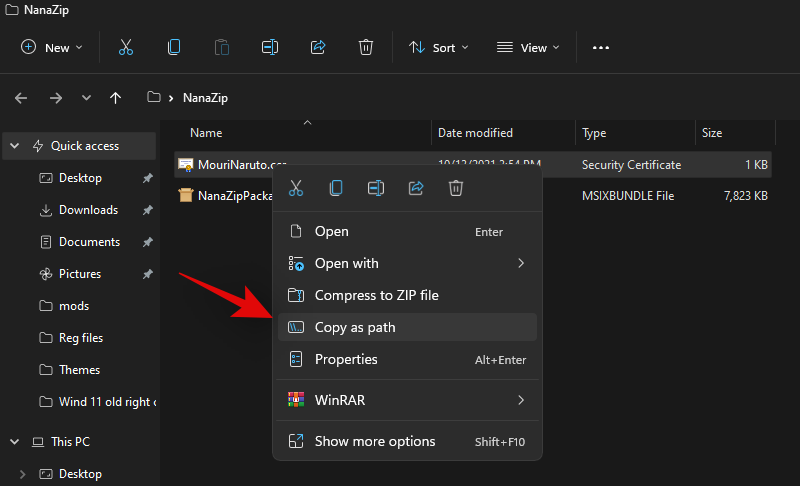Open the New item dropdown
Viewport: 800px width, 486px height.
click(x=52, y=47)
